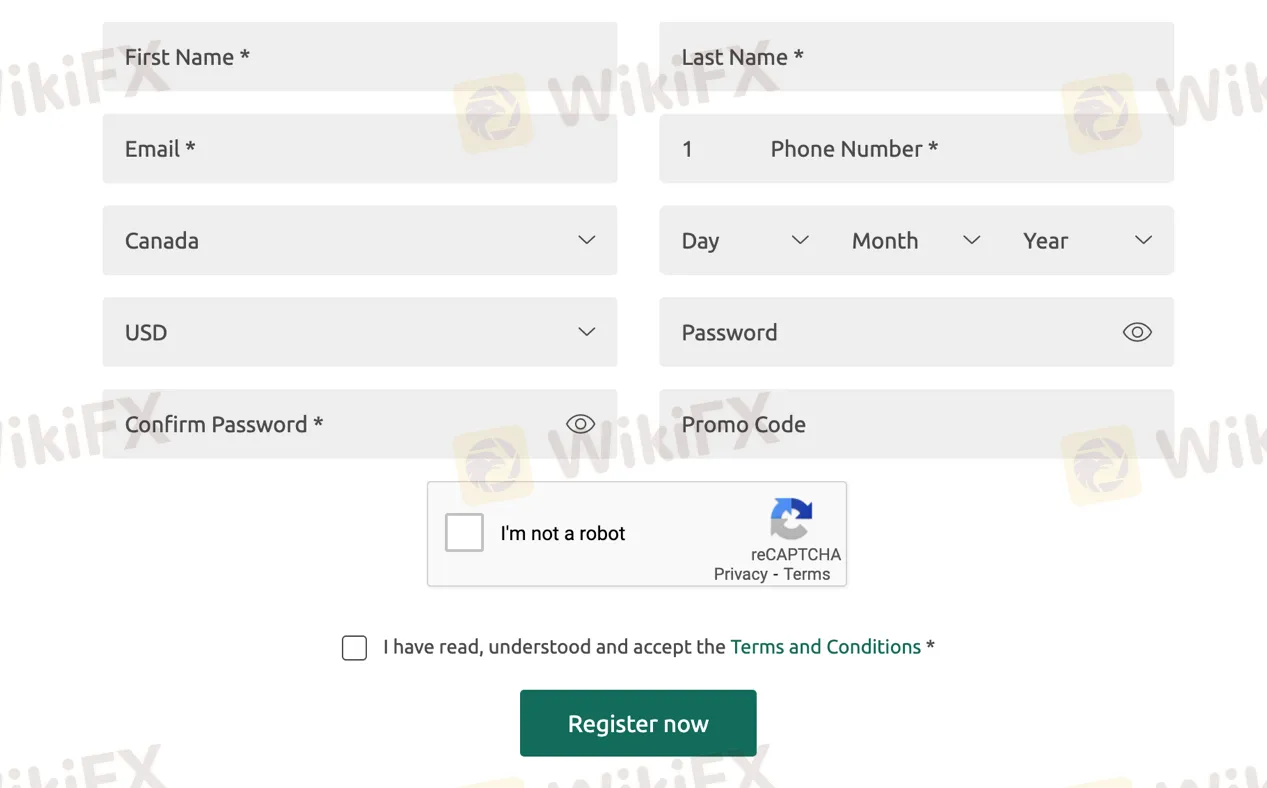Open the Canada country dropdown

[x=359, y=241]
